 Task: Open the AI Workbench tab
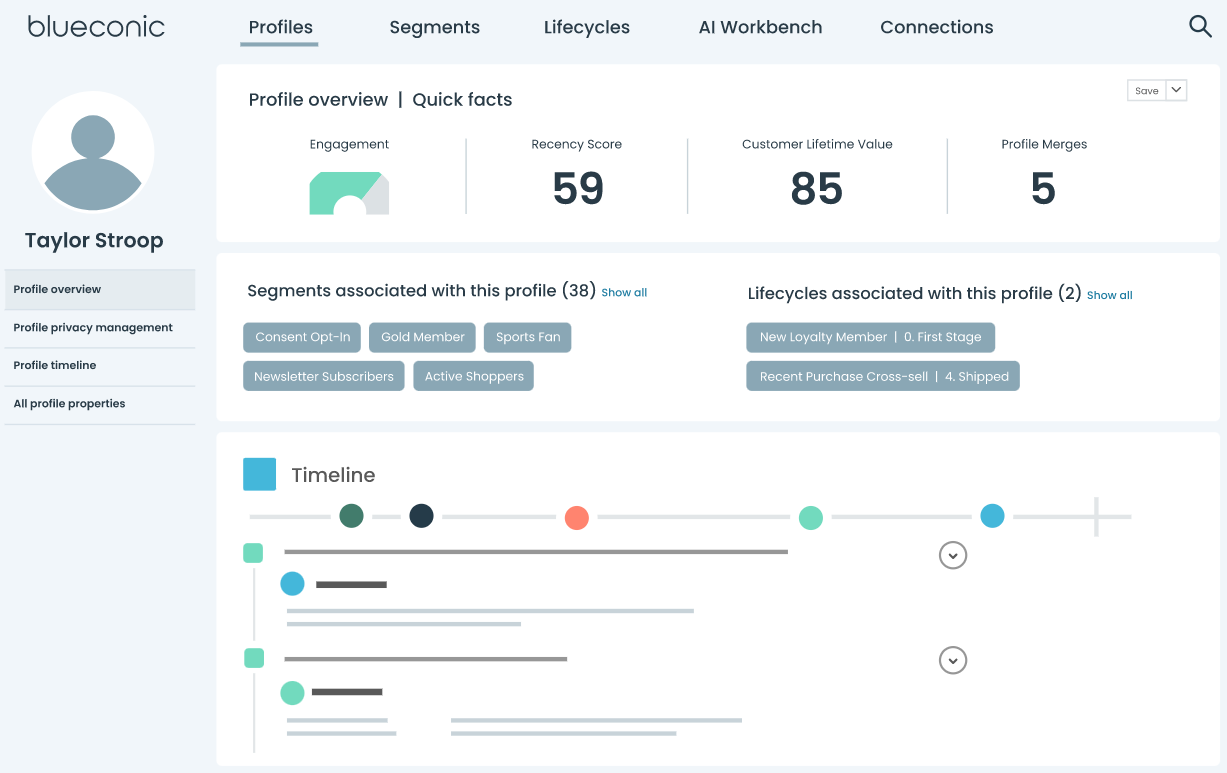coord(760,28)
